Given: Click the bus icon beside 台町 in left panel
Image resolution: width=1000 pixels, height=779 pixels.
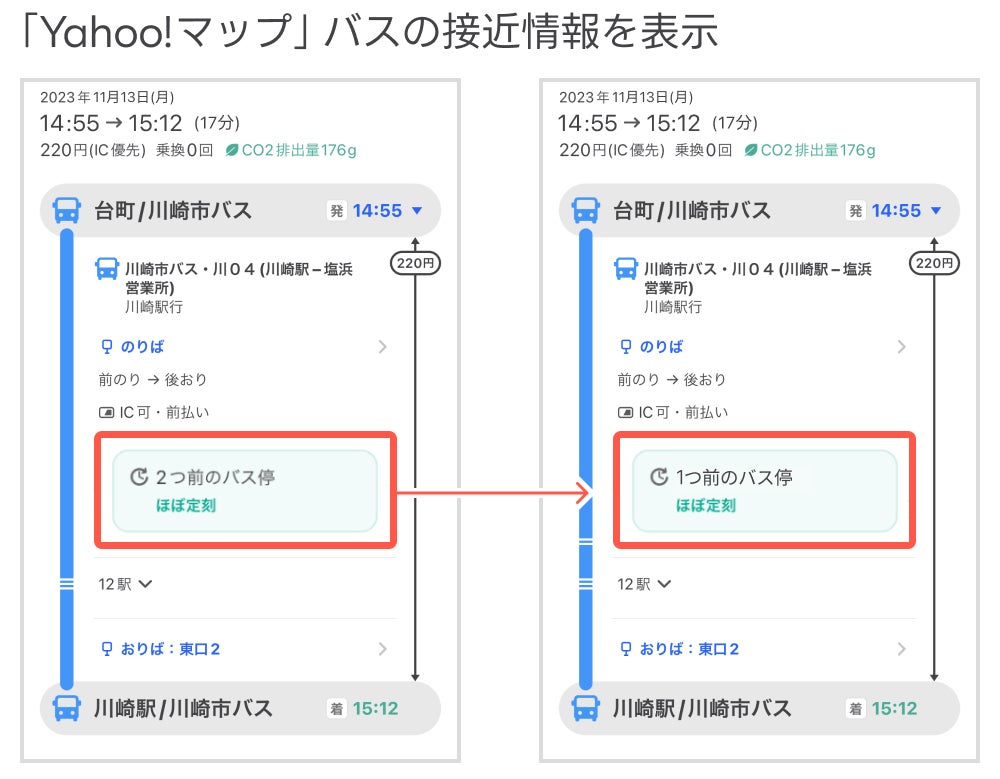Looking at the screenshot, I should coord(66,211).
